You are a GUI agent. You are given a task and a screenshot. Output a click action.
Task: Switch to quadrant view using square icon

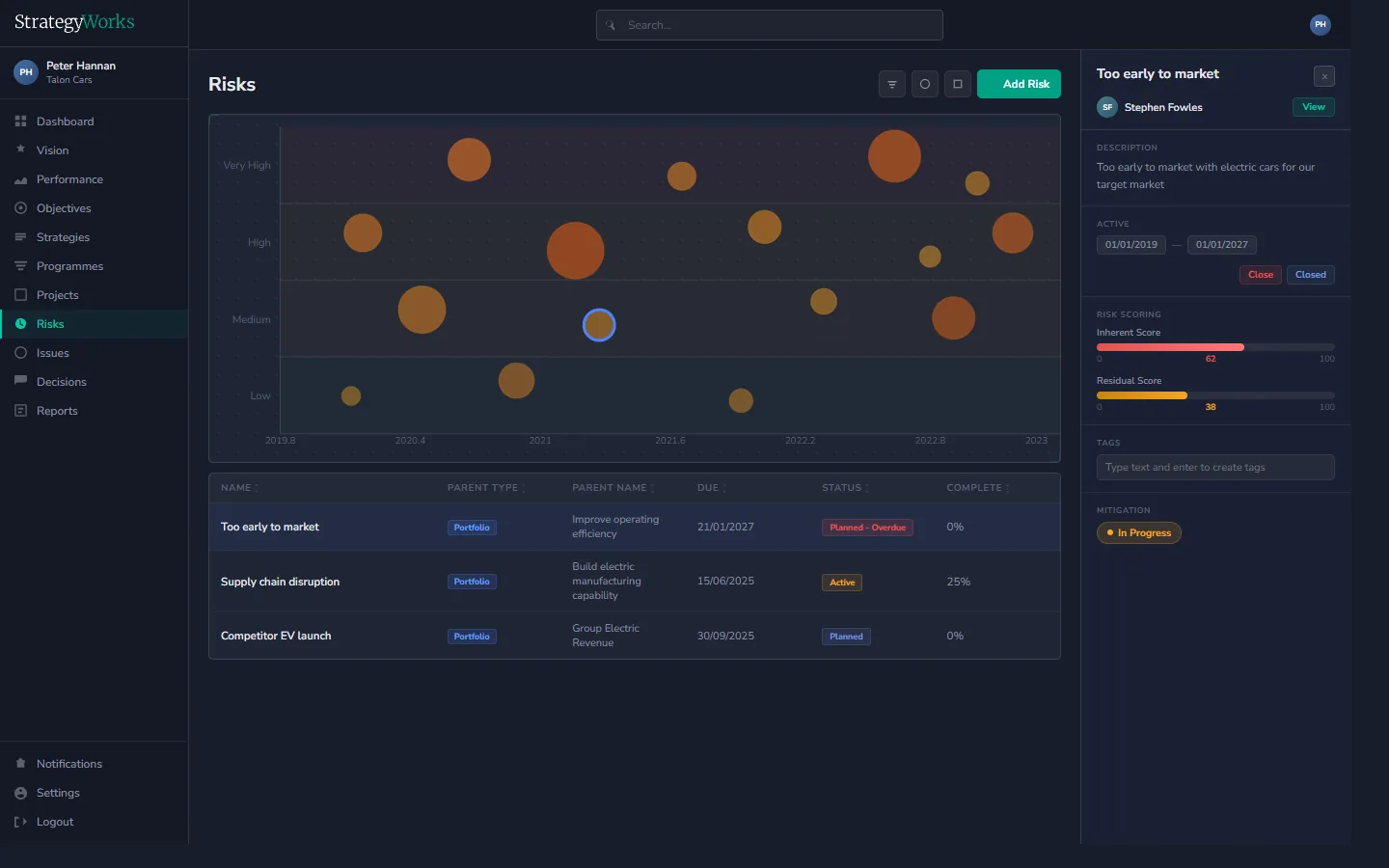[x=957, y=84]
